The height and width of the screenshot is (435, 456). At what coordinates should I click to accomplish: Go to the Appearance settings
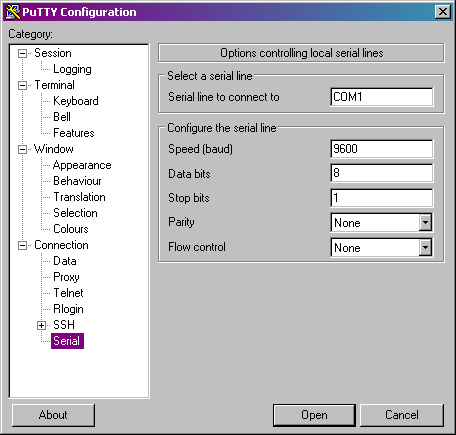(x=82, y=165)
